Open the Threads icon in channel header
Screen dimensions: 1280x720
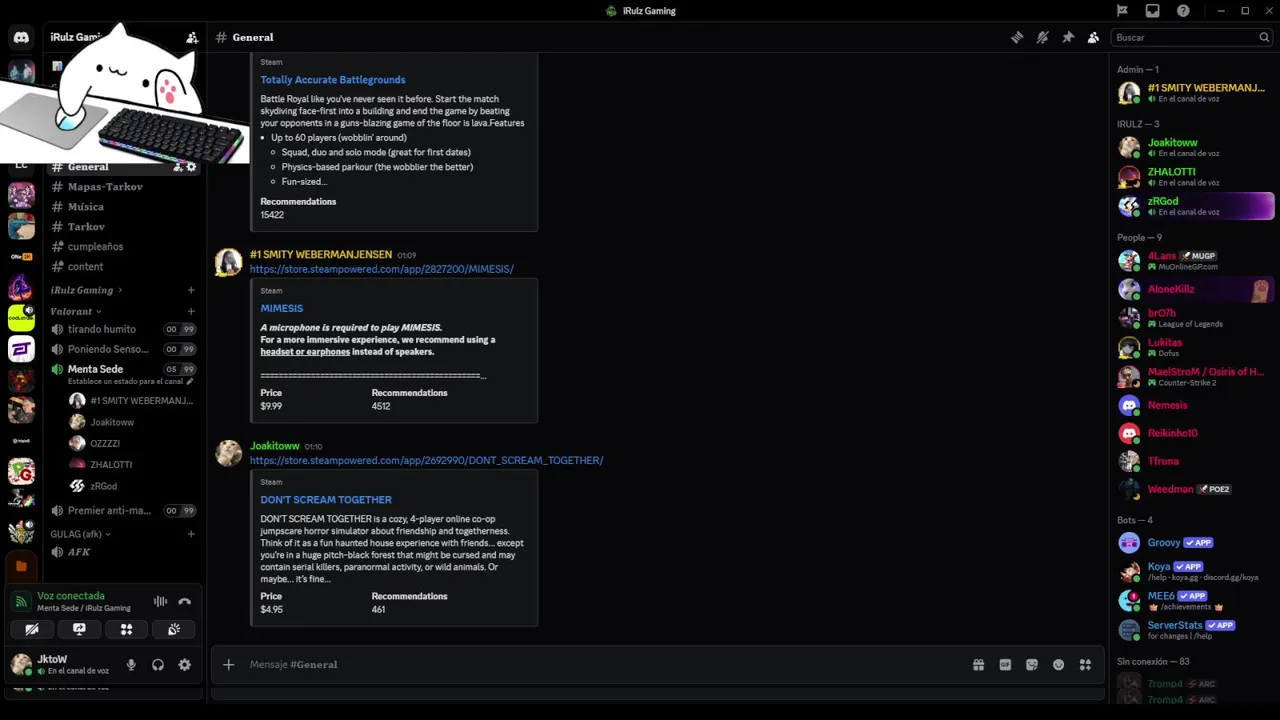pyautogui.click(x=1017, y=37)
